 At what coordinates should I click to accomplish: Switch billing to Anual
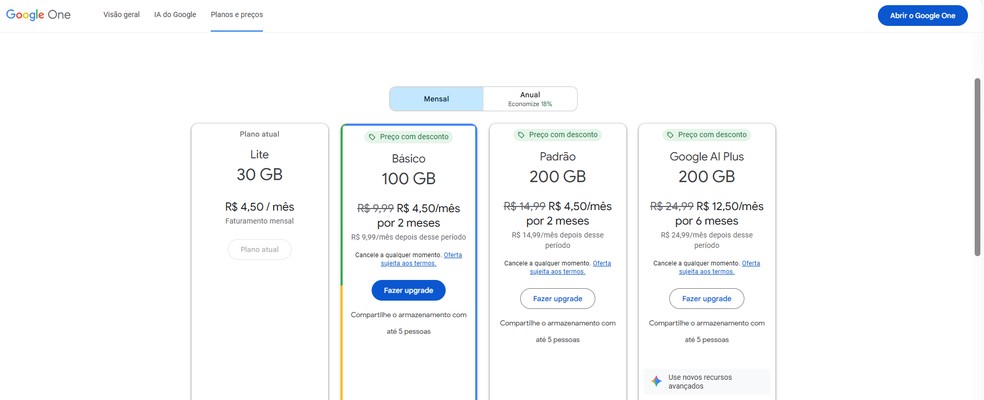tap(530, 99)
